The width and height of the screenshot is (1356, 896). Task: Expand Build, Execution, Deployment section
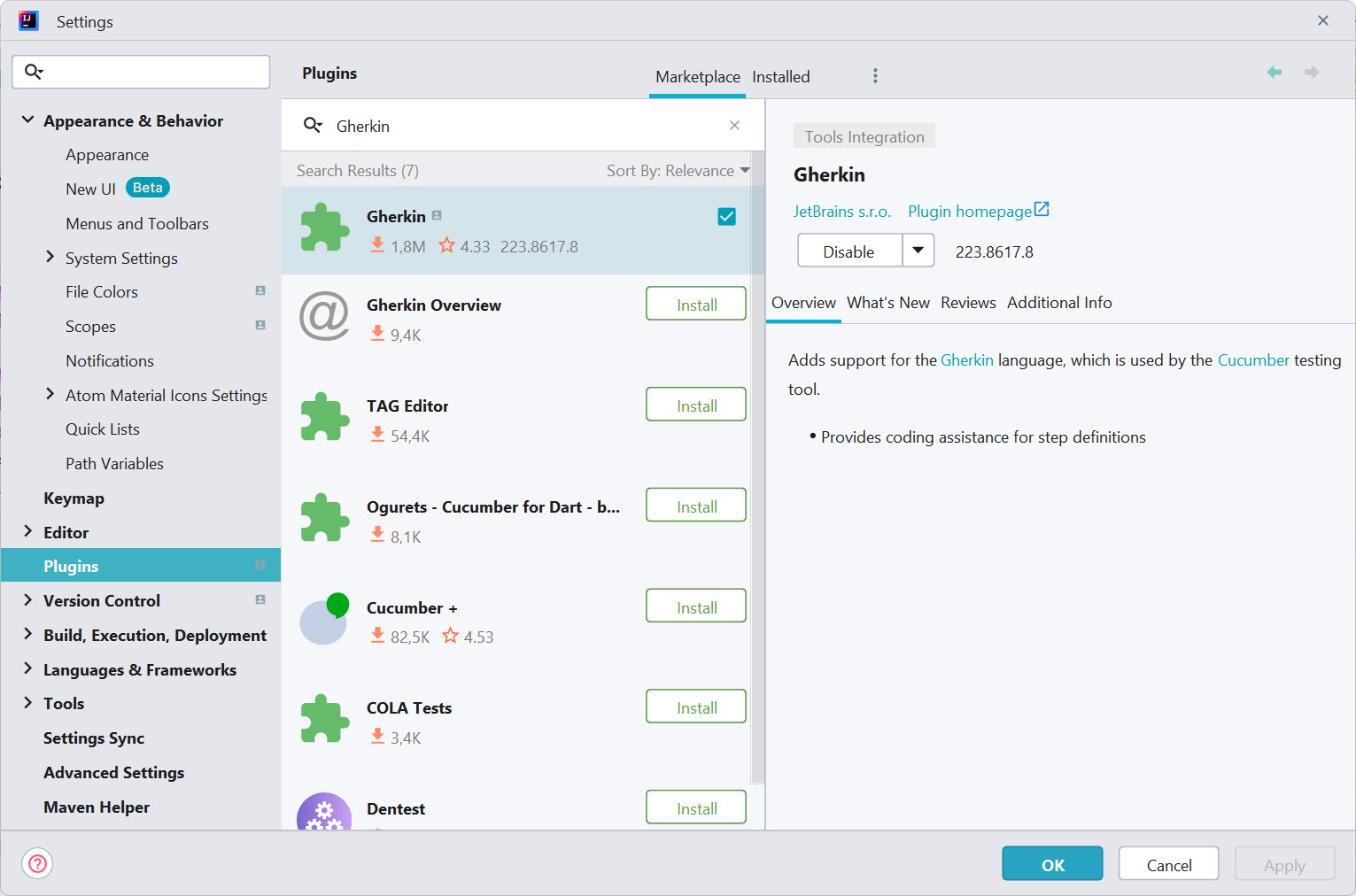27,634
